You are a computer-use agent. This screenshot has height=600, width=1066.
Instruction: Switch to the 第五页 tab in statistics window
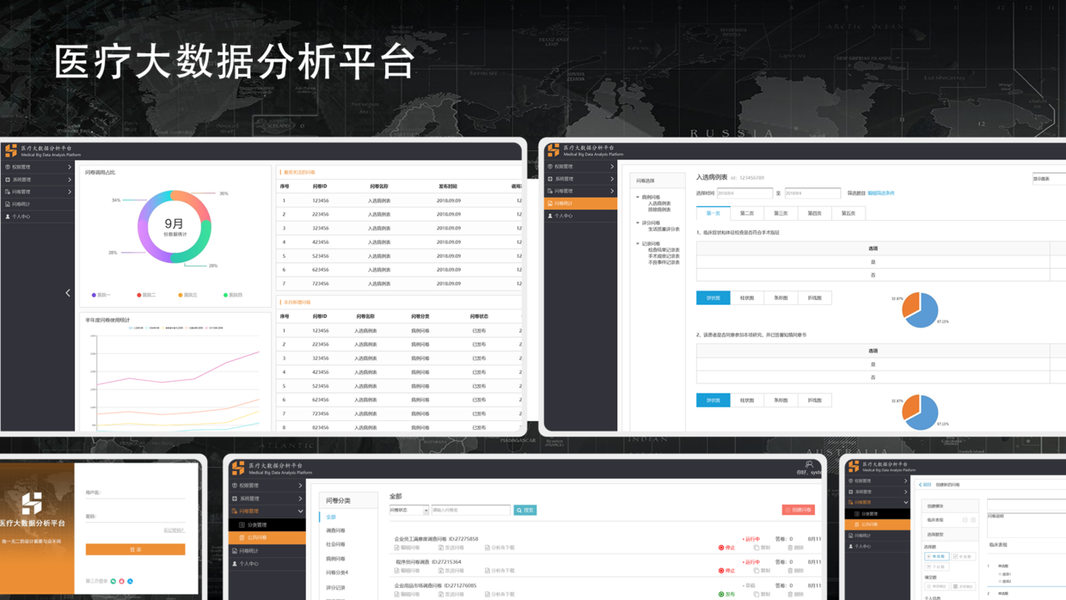tap(848, 213)
